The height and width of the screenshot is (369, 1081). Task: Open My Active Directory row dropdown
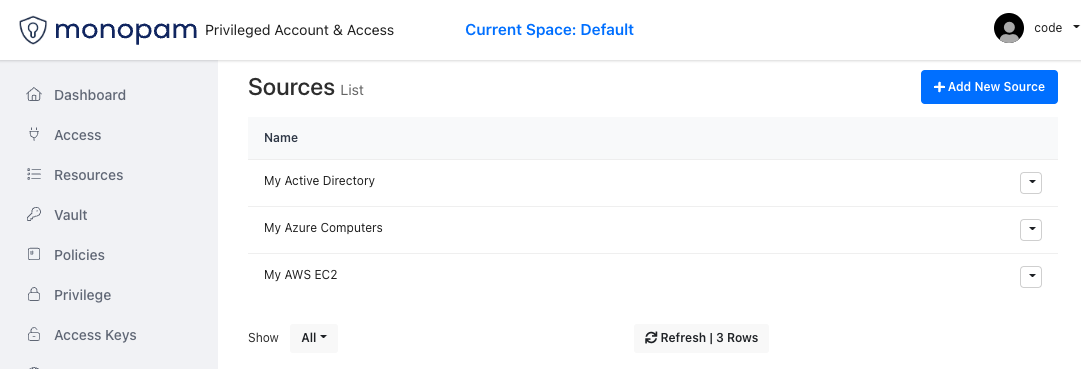pos(1031,183)
